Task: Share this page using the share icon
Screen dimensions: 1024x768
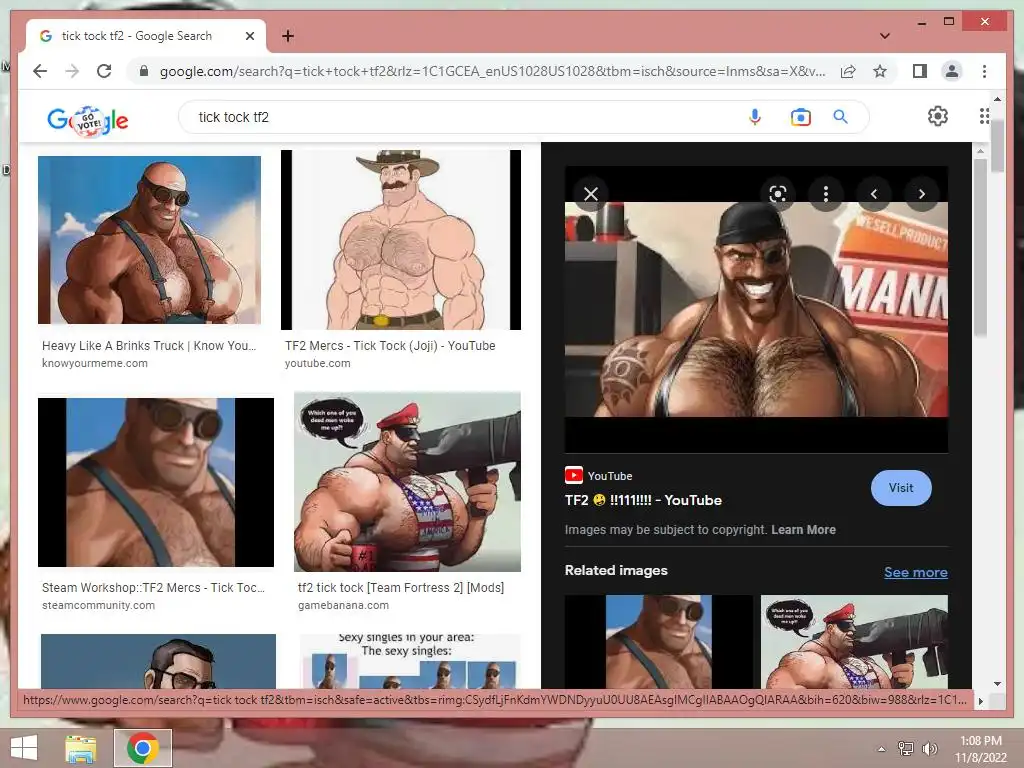Action: point(848,71)
